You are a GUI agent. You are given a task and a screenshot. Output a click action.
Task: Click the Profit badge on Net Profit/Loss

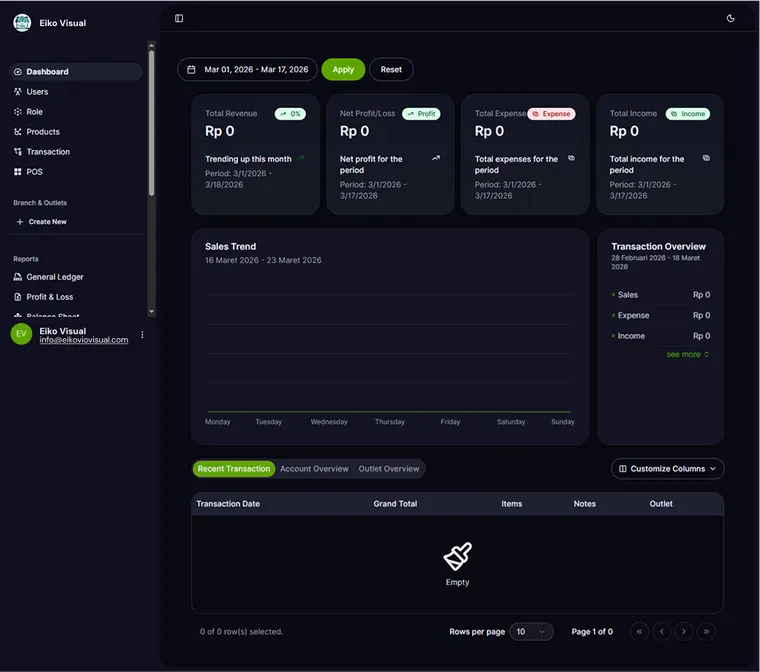click(421, 114)
